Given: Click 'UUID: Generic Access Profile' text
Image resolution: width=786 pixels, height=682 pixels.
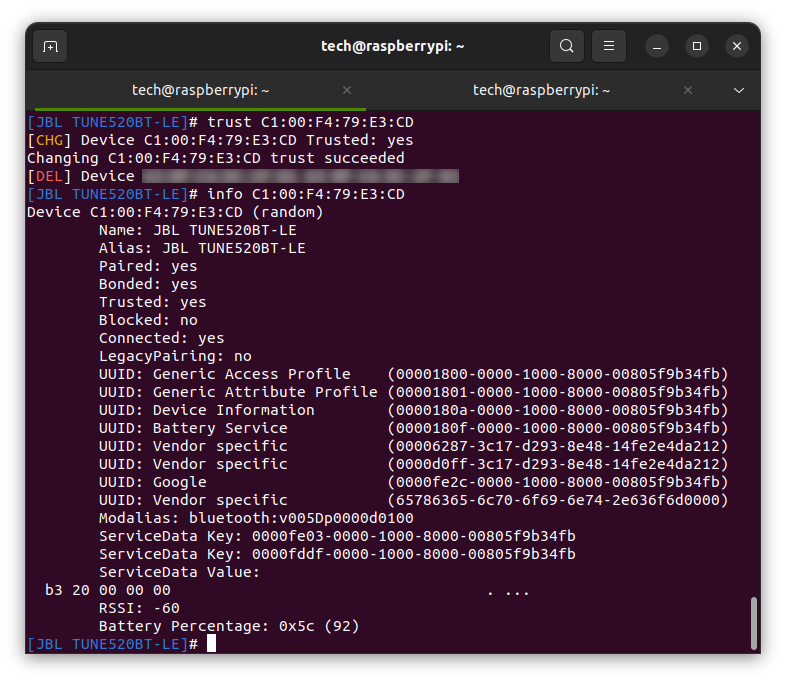Looking at the screenshot, I should (x=225, y=374).
